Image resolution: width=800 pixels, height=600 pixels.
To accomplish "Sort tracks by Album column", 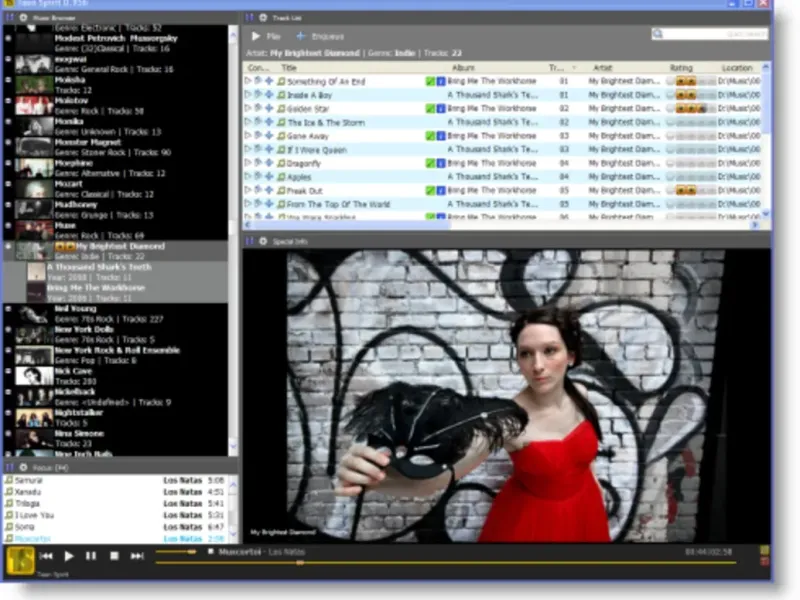I will pyautogui.click(x=463, y=67).
